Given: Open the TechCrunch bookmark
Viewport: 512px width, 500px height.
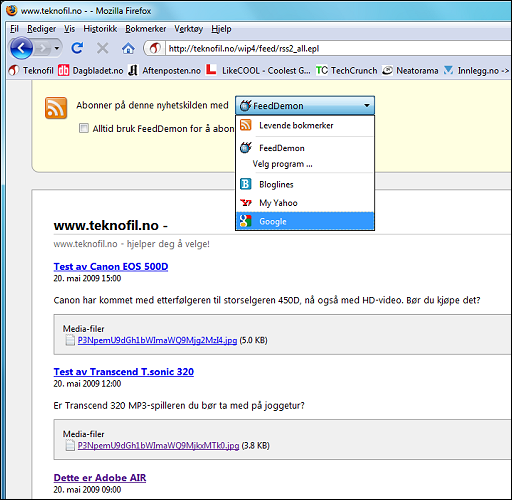Looking at the screenshot, I should click(x=346, y=71).
